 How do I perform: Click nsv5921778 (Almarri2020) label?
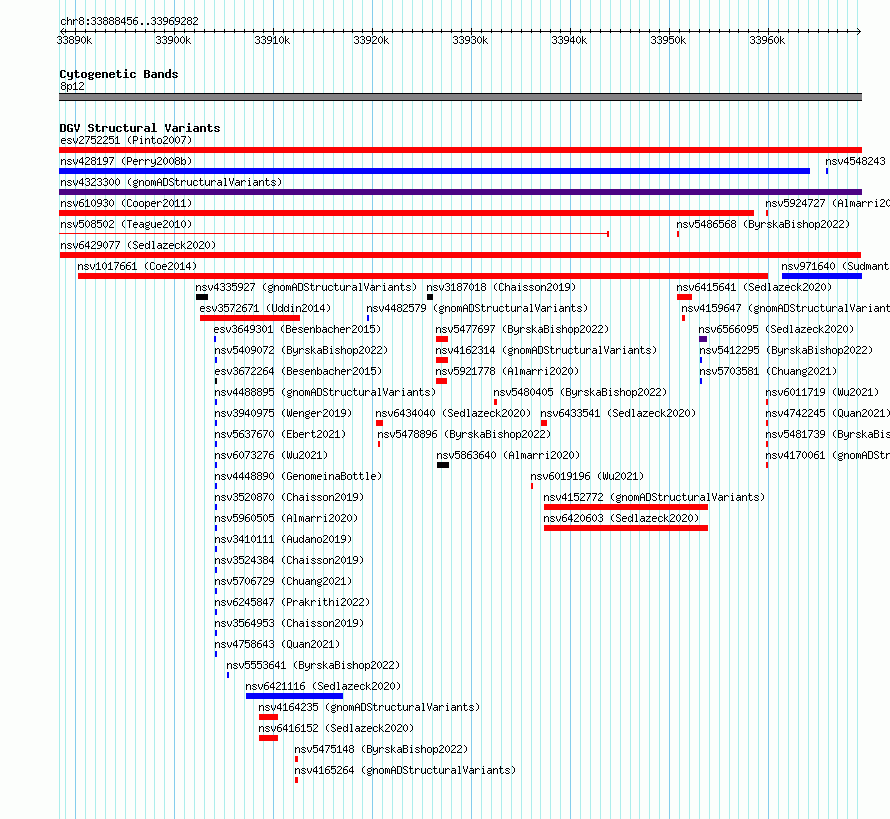(x=507, y=371)
